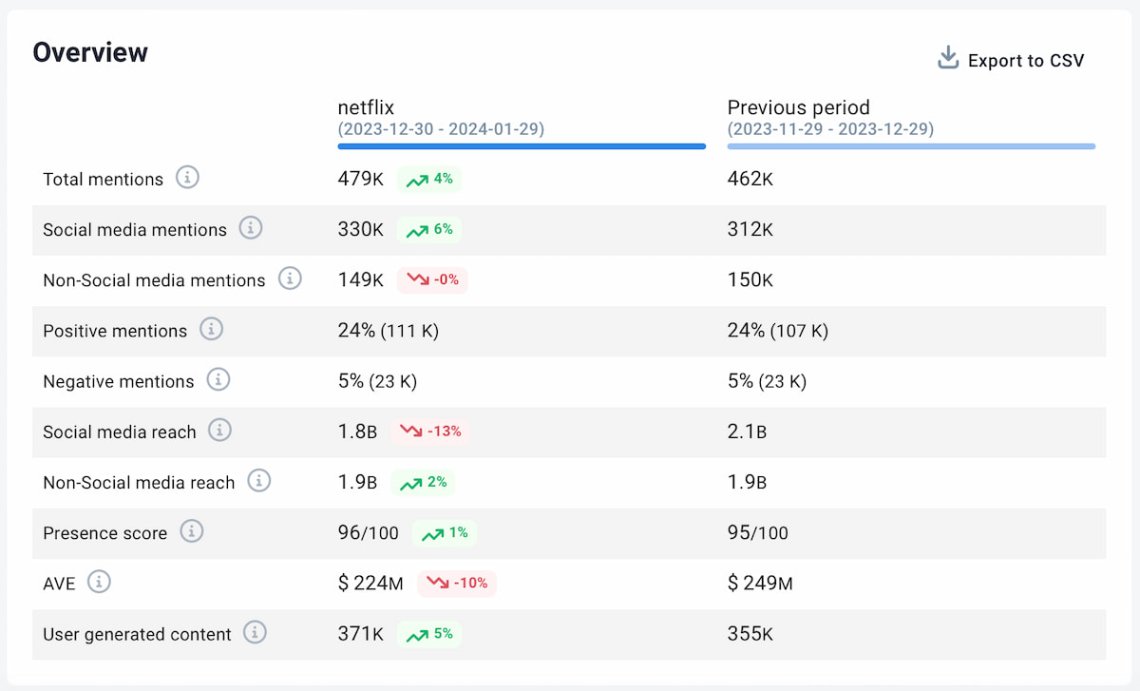Click the User generated content row label
The image size is (1140, 691).
pos(137,635)
